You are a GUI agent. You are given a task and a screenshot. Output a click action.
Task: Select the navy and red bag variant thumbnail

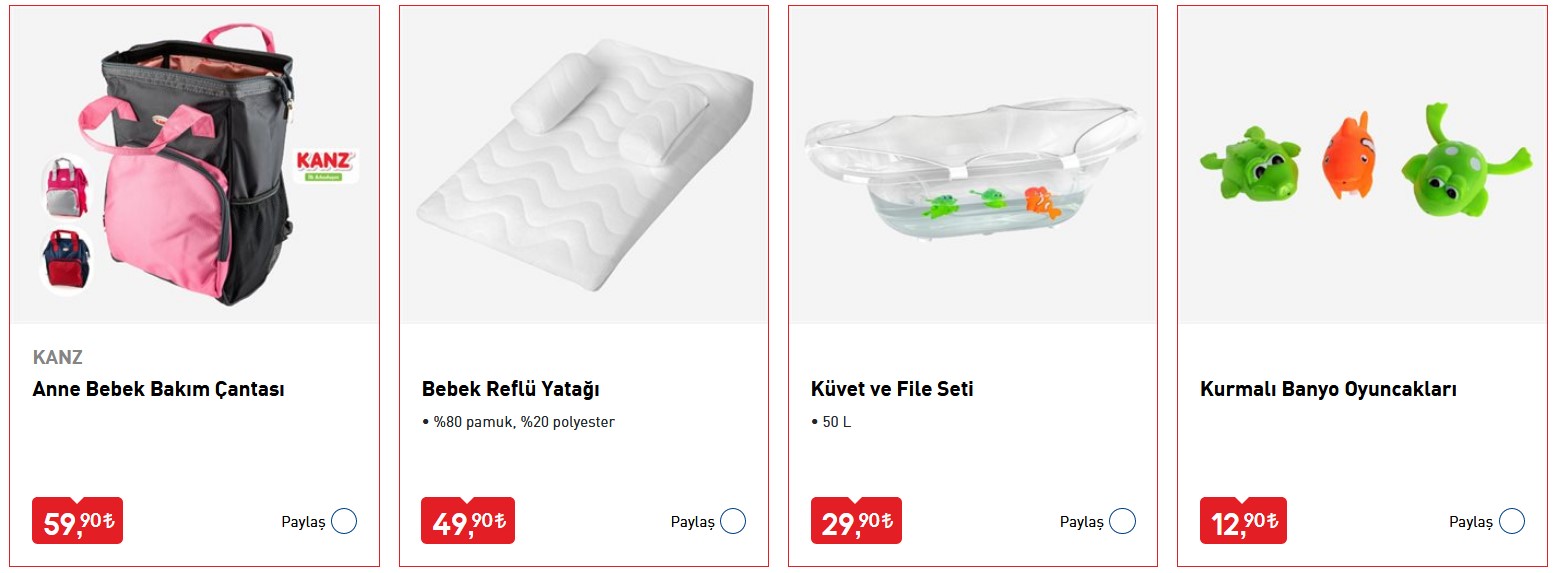(x=66, y=259)
